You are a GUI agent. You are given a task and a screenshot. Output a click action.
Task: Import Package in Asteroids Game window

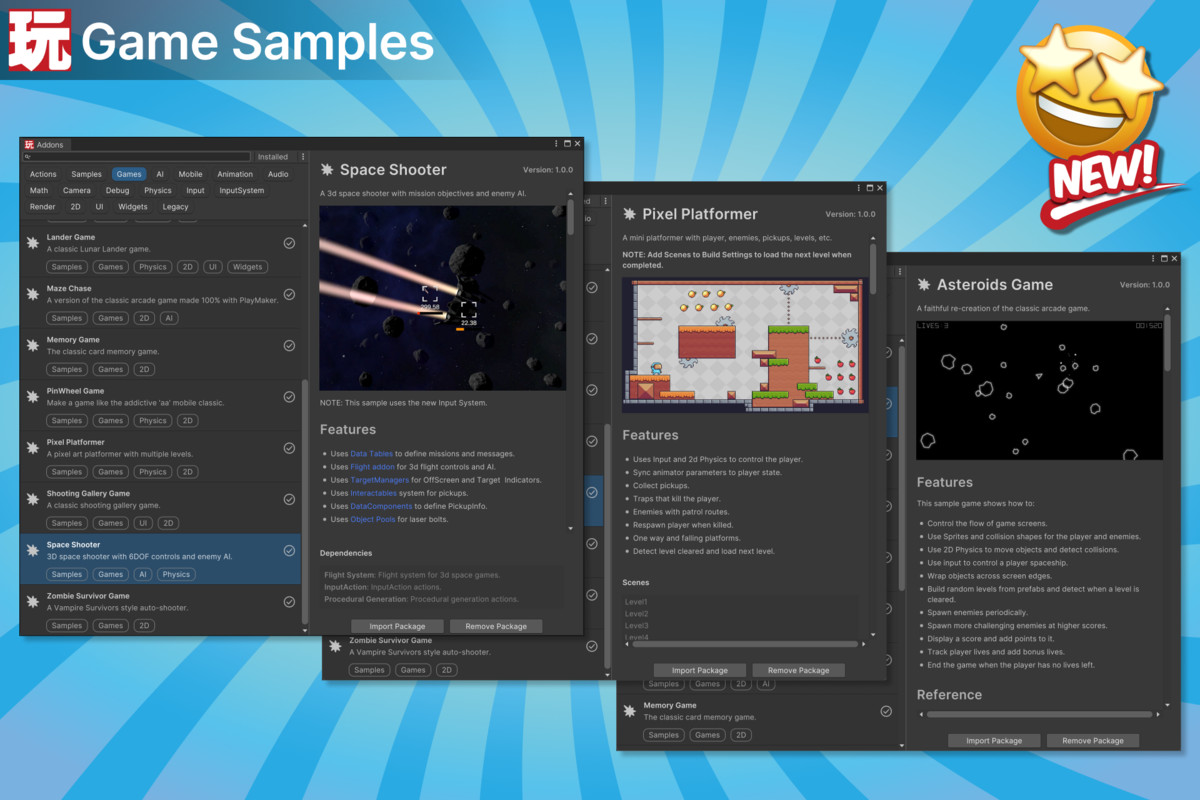pos(994,741)
